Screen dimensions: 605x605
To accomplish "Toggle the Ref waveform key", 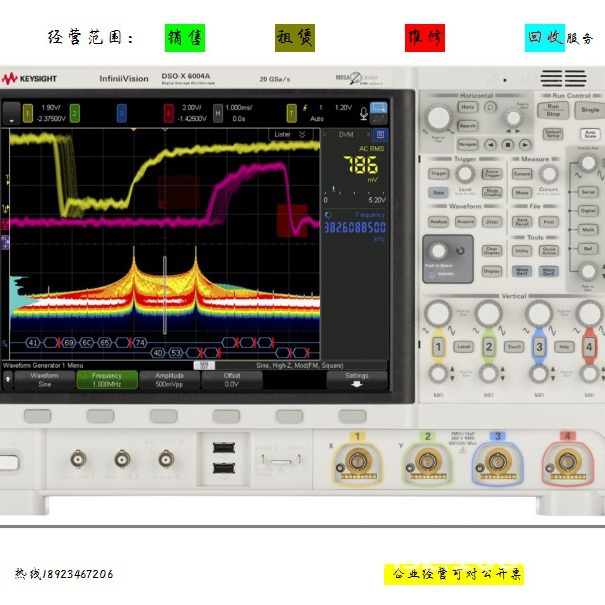I will point(588,248).
